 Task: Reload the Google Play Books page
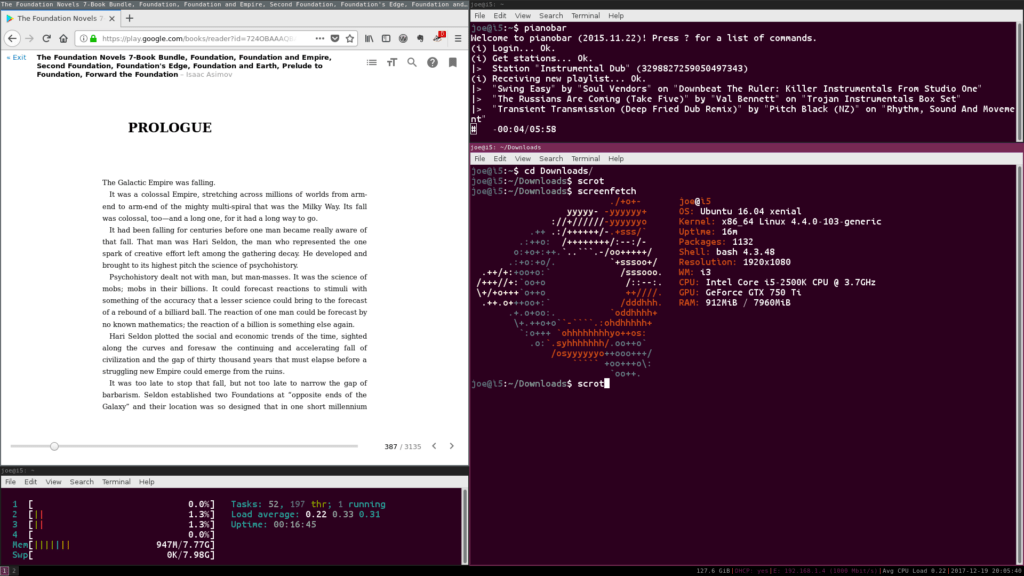[46, 39]
